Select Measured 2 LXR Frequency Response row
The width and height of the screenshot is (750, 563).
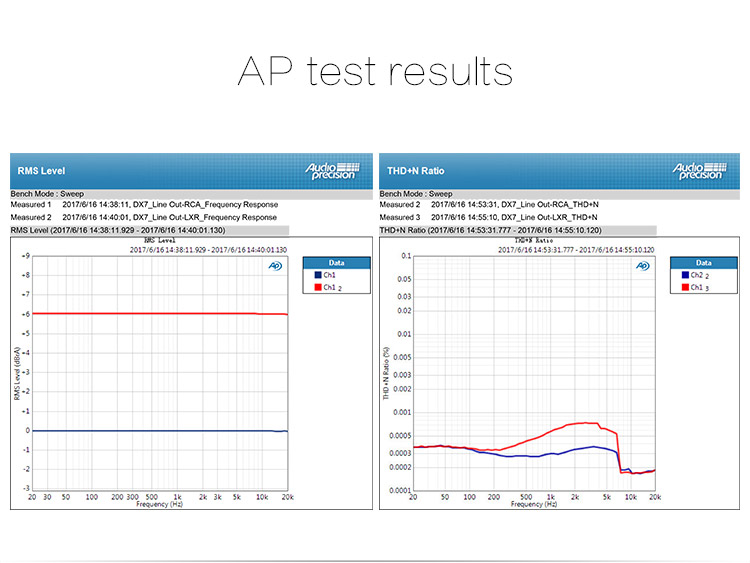(144, 217)
